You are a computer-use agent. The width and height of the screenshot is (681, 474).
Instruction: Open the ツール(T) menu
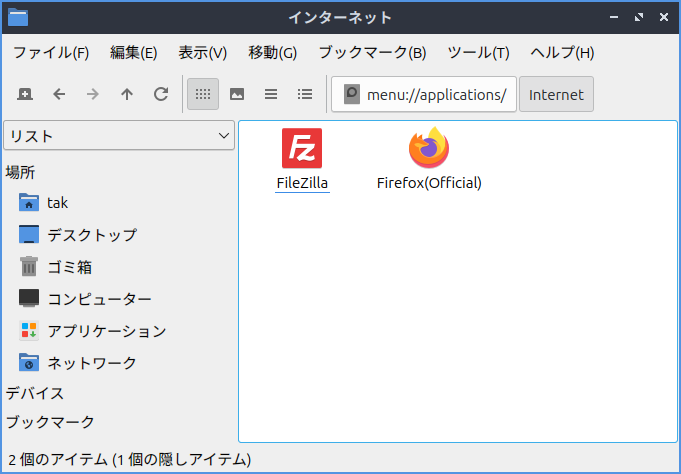click(x=478, y=53)
